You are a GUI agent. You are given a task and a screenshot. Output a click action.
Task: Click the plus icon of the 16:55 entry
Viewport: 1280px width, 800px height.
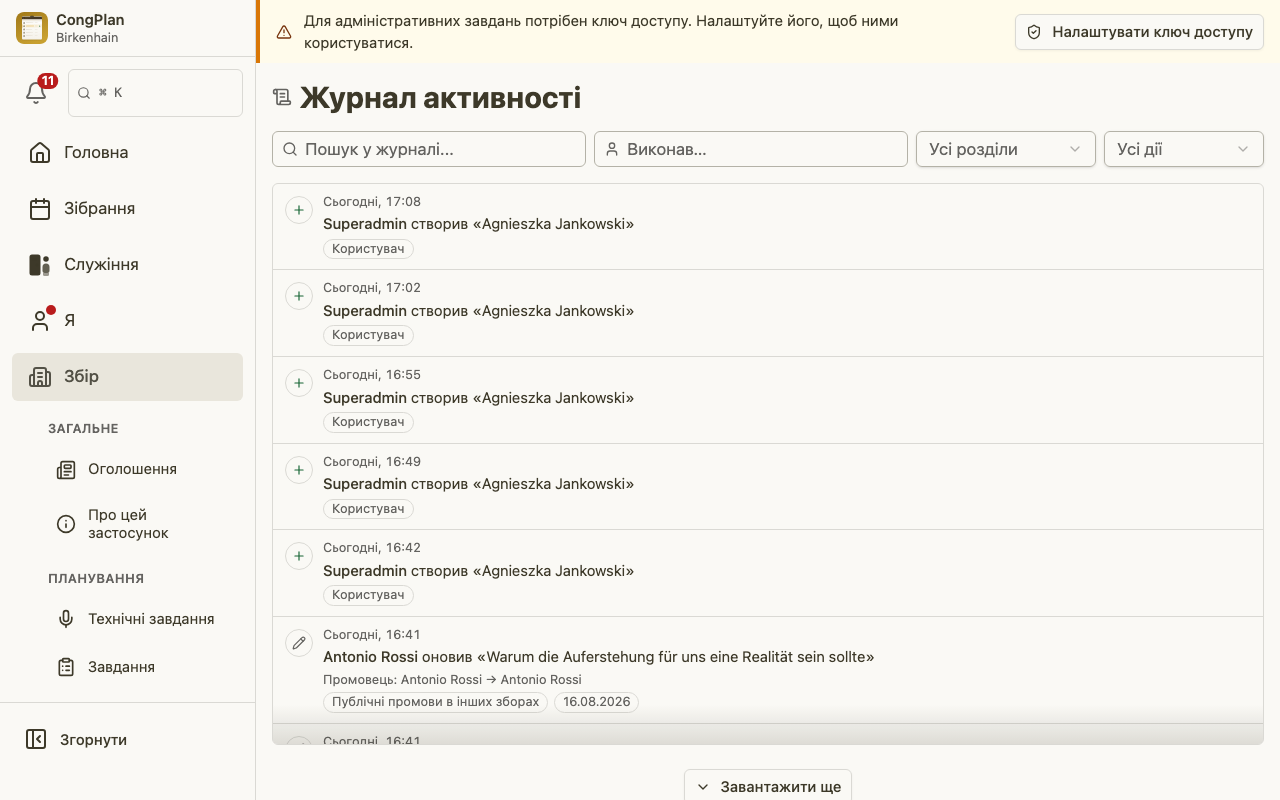[x=299, y=383]
